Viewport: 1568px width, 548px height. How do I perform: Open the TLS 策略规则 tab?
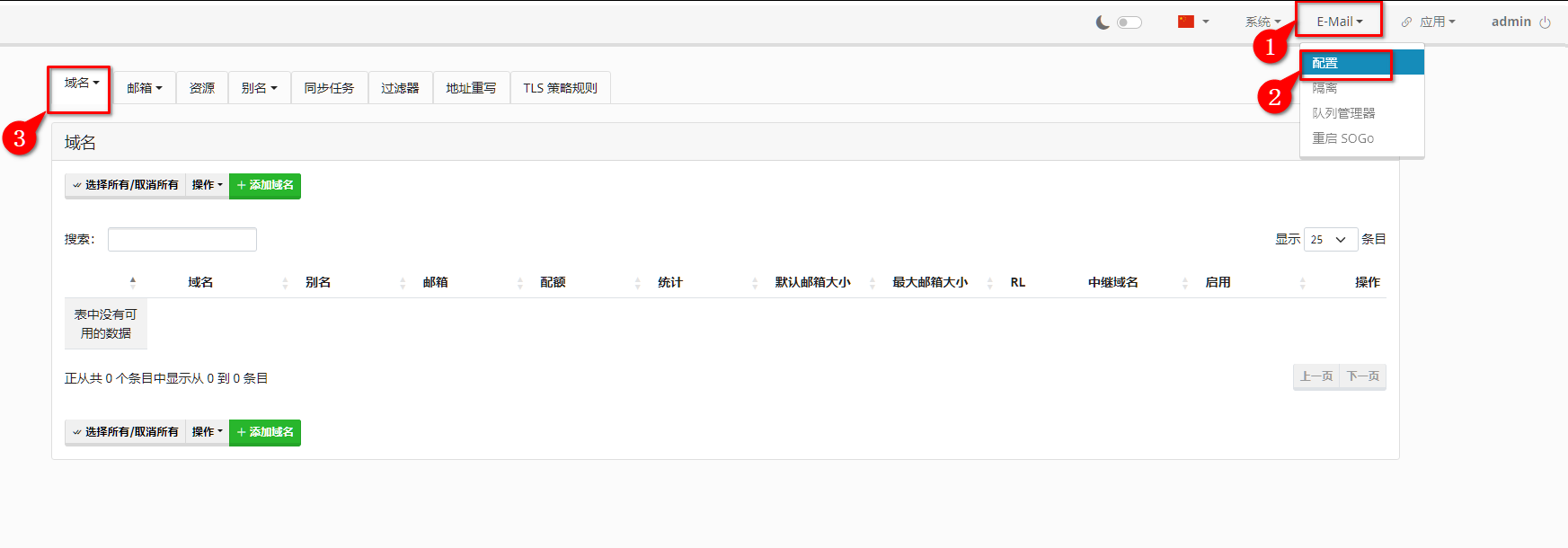(560, 88)
